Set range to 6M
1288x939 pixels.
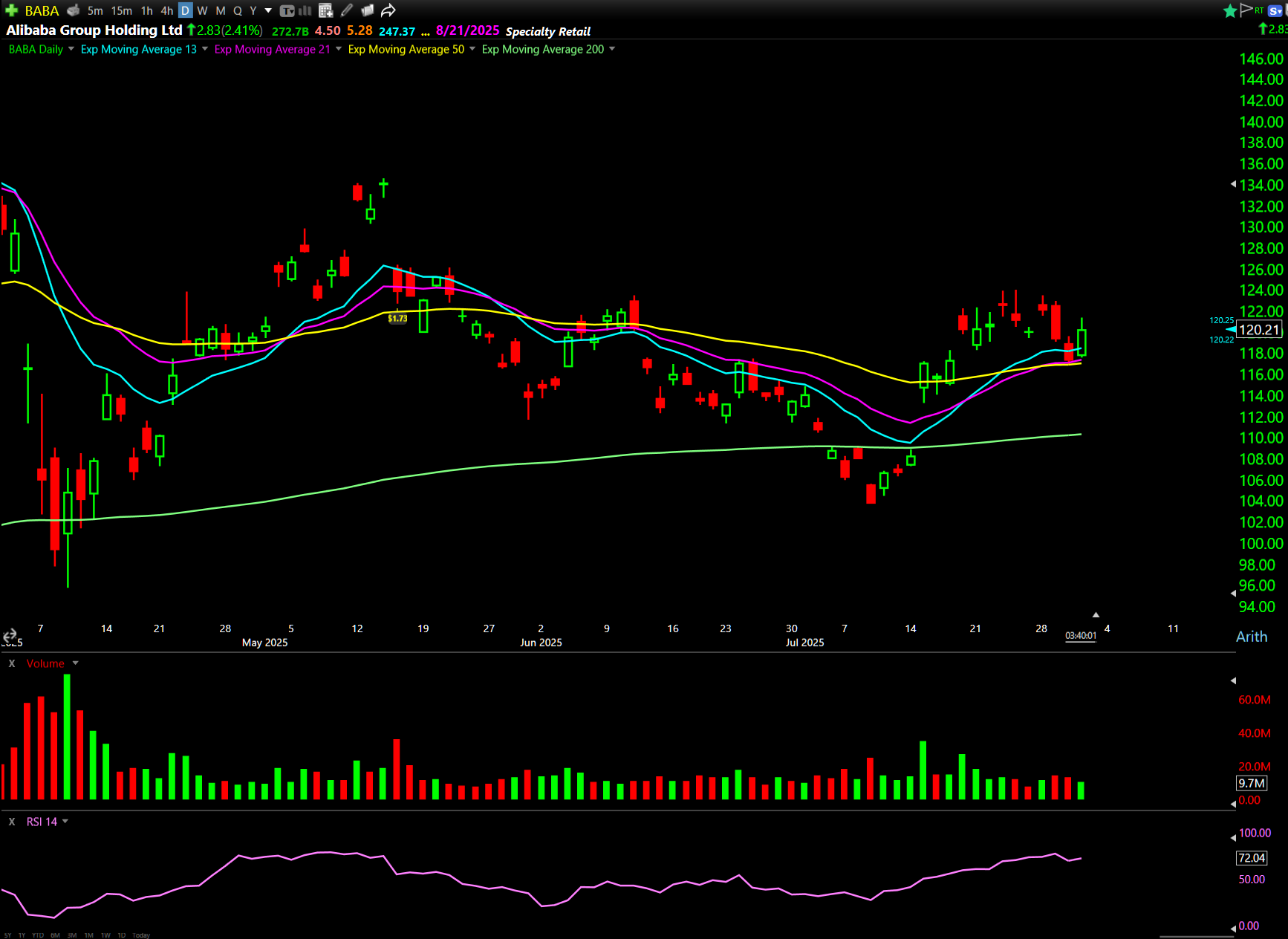[55, 935]
